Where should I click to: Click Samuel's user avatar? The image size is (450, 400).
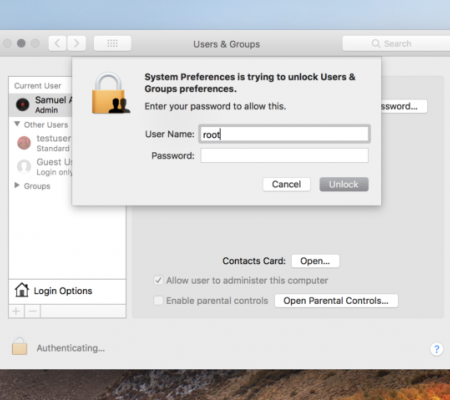click(x=23, y=105)
